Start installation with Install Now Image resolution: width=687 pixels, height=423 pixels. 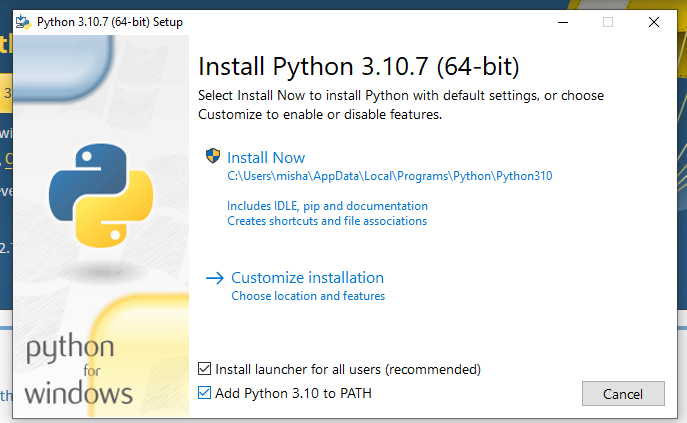click(266, 158)
